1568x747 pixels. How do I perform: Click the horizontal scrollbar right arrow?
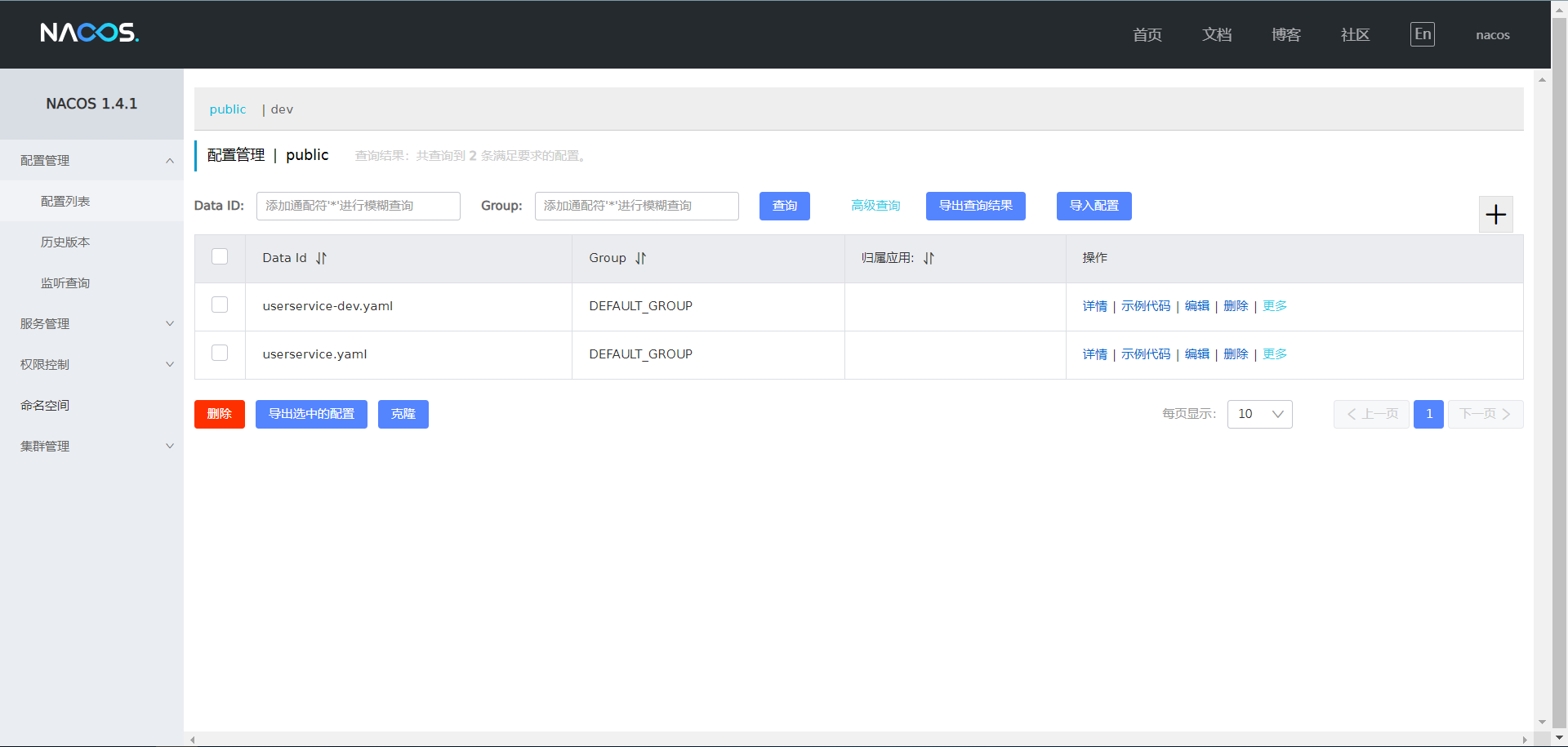pos(1525,740)
